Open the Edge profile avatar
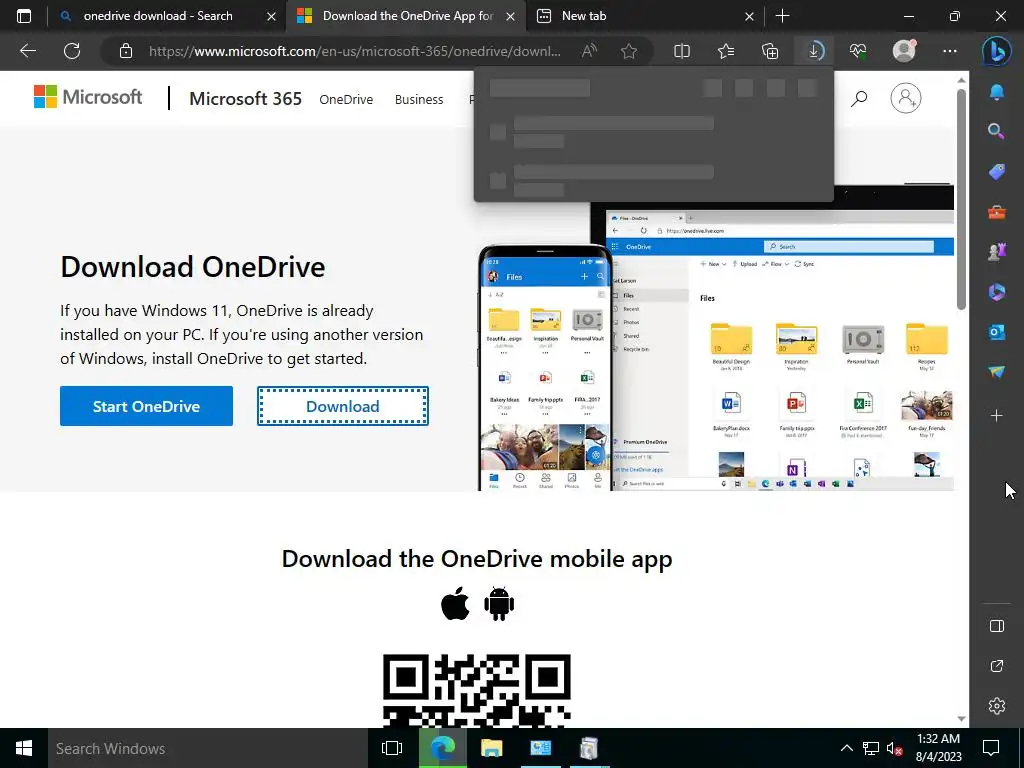This screenshot has height=768, width=1024. coord(904,51)
